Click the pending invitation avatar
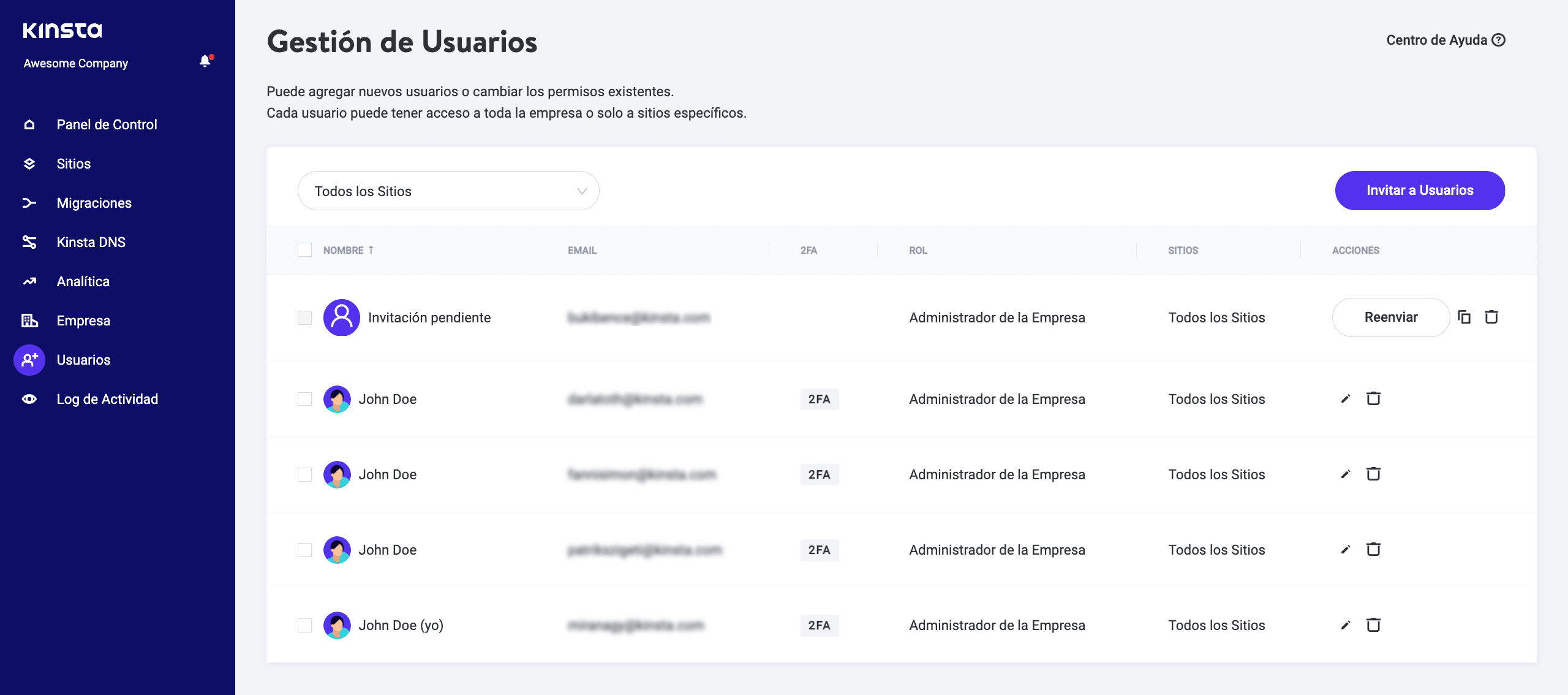This screenshot has height=695, width=1568. 341,317
